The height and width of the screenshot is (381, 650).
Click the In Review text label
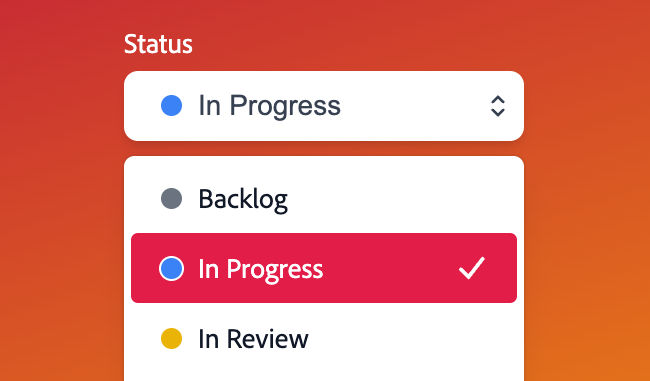[x=253, y=339]
